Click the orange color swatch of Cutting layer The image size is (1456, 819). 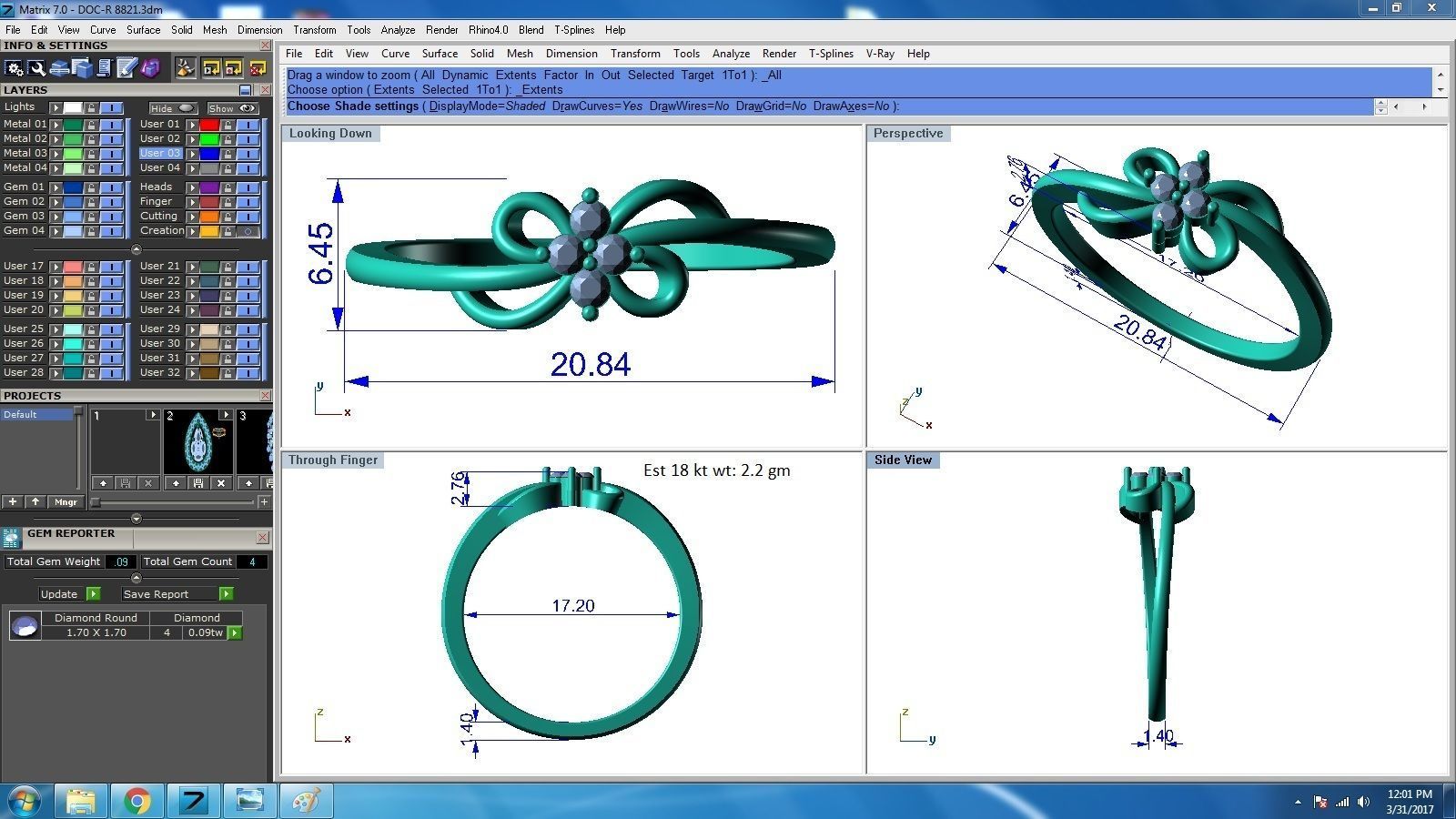click(x=209, y=217)
